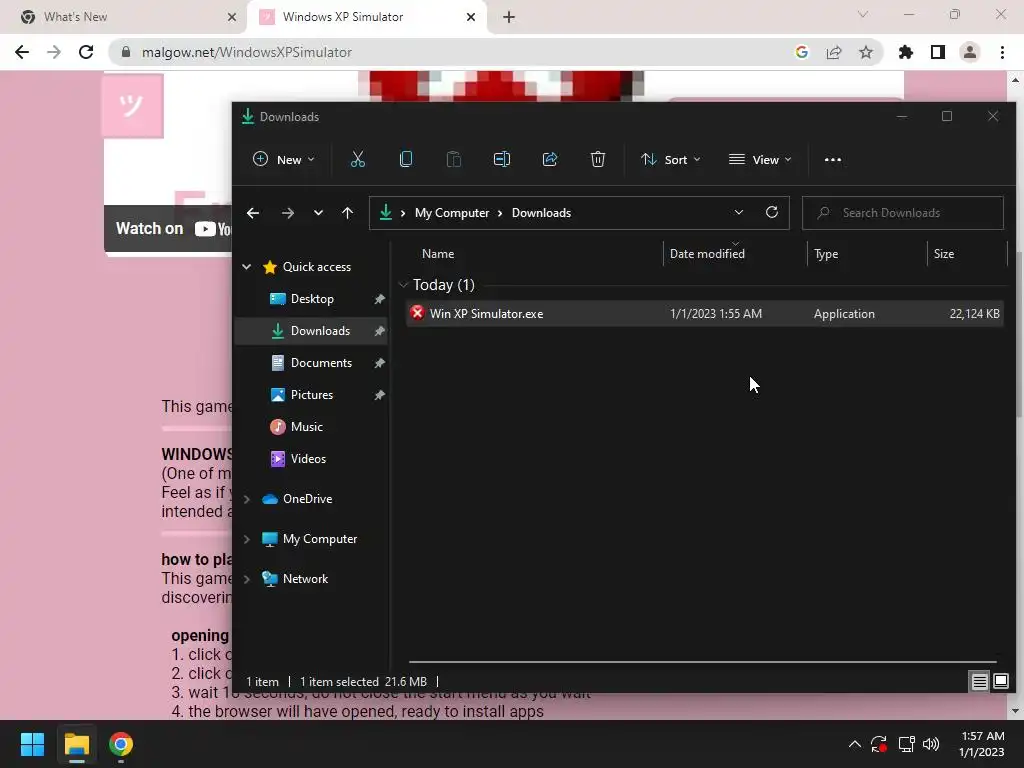Image resolution: width=1024 pixels, height=768 pixels.
Task: Reload the Chrome page
Action: point(86,52)
